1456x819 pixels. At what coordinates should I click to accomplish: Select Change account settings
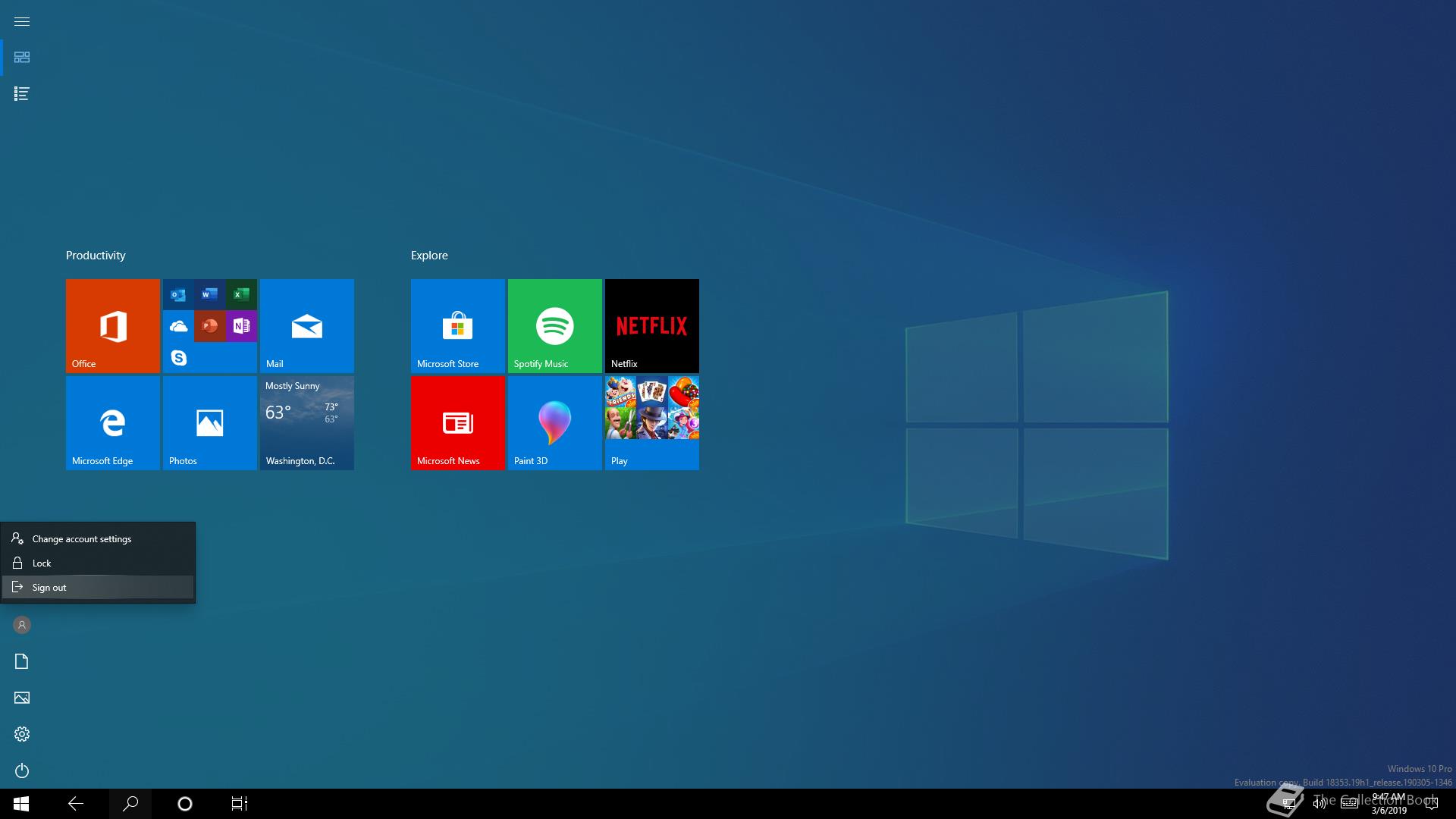pos(98,539)
